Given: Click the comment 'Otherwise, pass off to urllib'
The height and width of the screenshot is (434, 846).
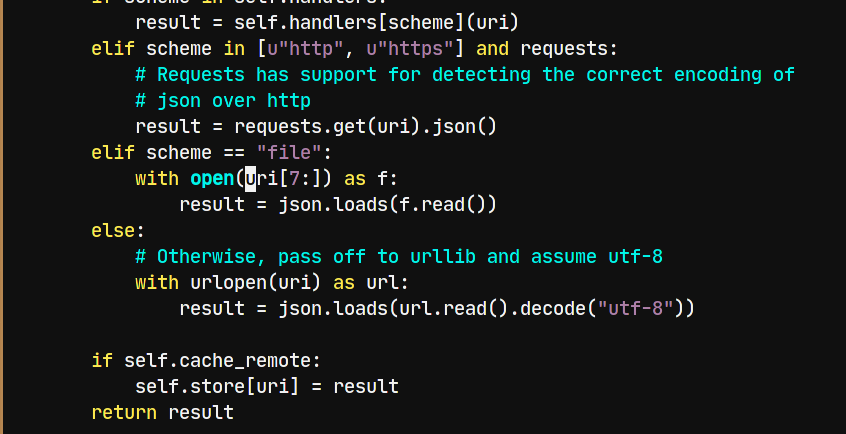Looking at the screenshot, I should 316,257.
